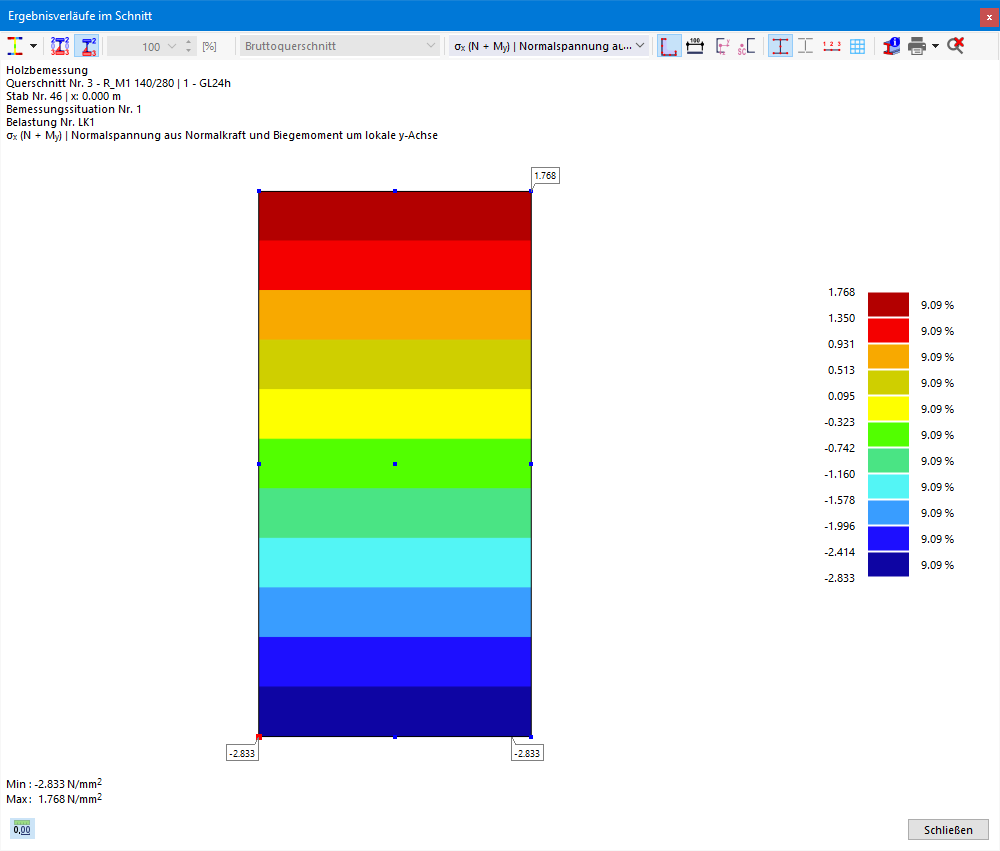Viewport: 1000px width, 851px height.
Task: Click the Querschnitt Nr. 3 - R_M1 140/280 line
Action: 119,83
